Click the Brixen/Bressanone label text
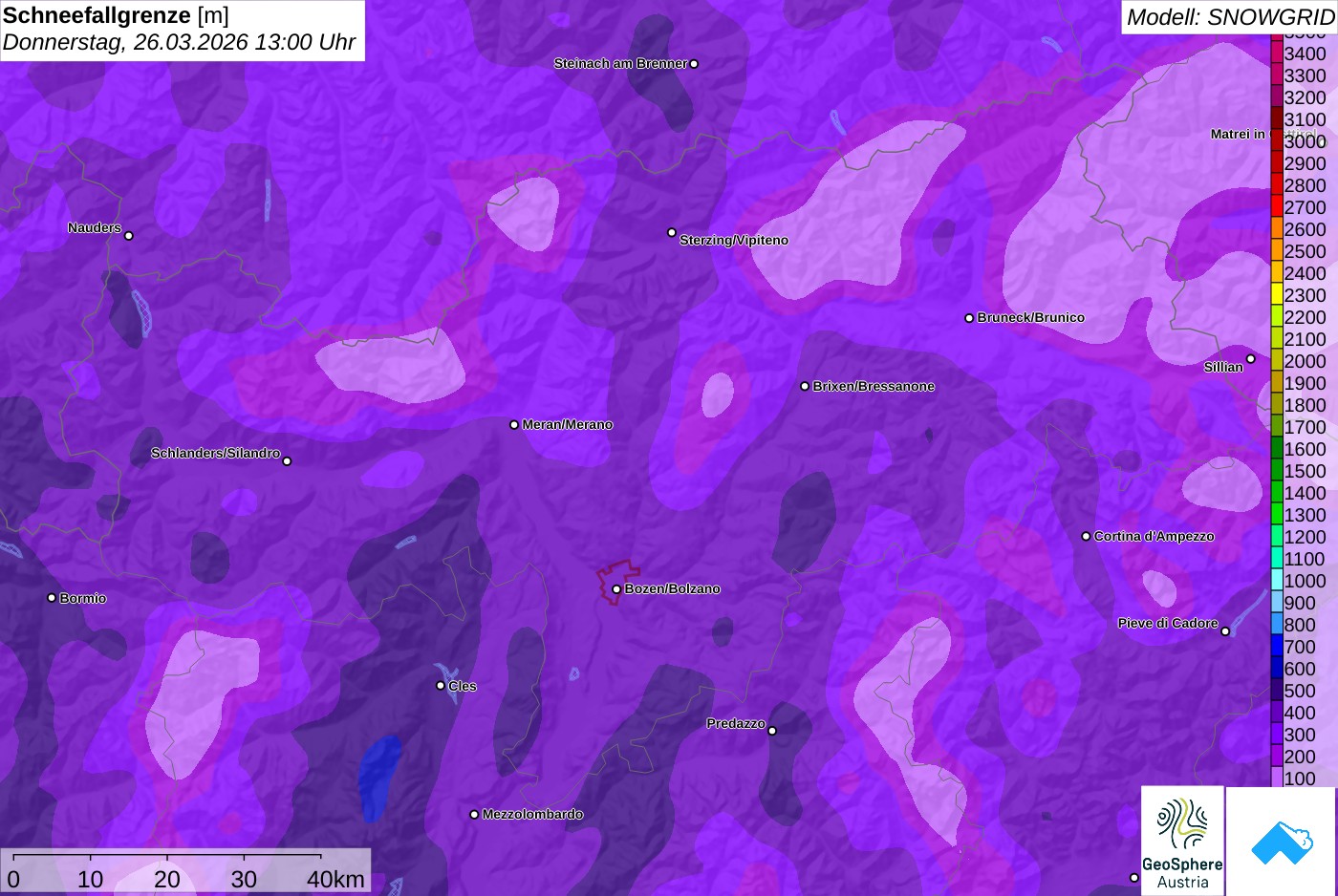 [x=874, y=386]
